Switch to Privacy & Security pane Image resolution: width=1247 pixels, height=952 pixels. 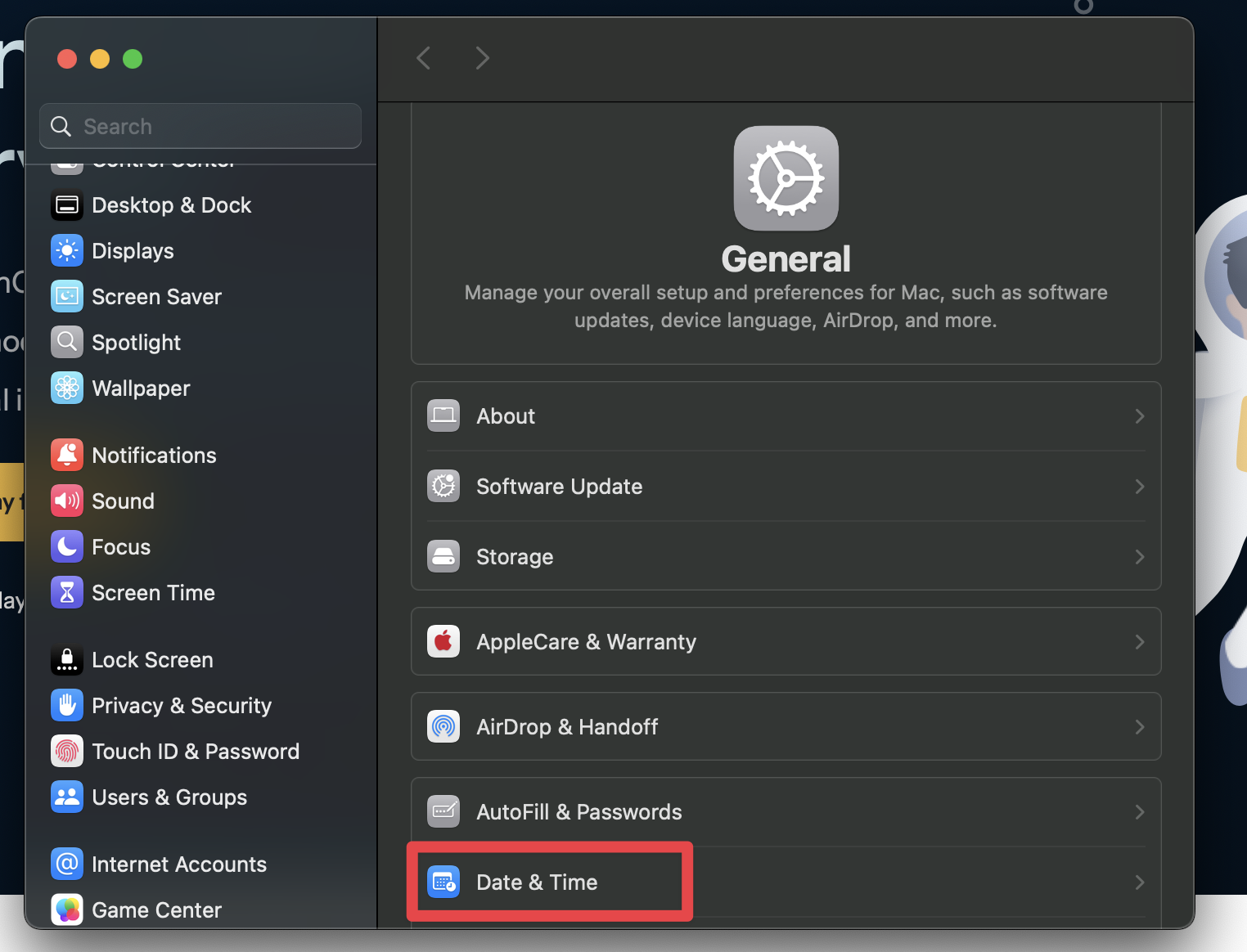click(x=181, y=706)
